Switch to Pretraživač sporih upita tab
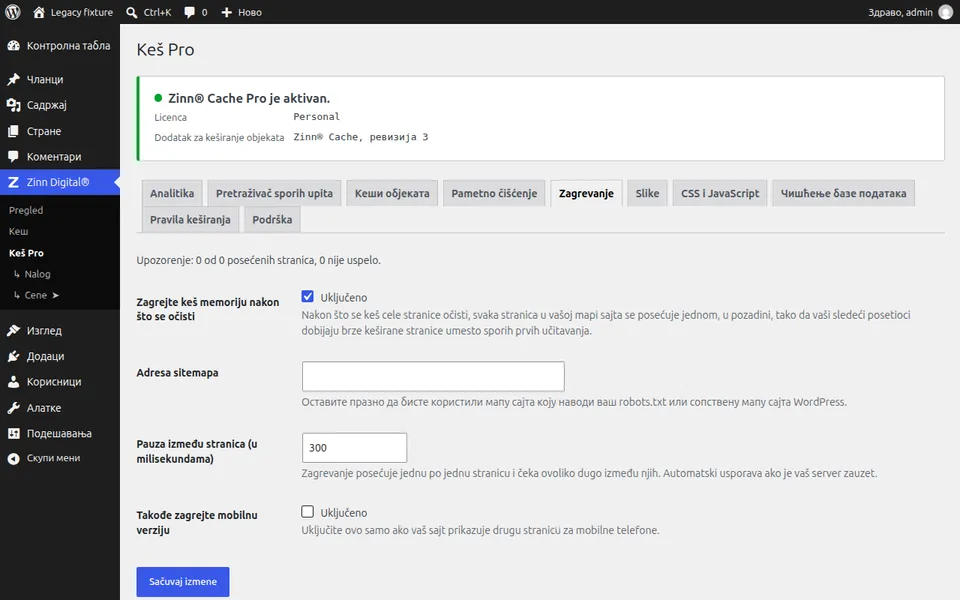The height and width of the screenshot is (600, 960). (x=274, y=193)
